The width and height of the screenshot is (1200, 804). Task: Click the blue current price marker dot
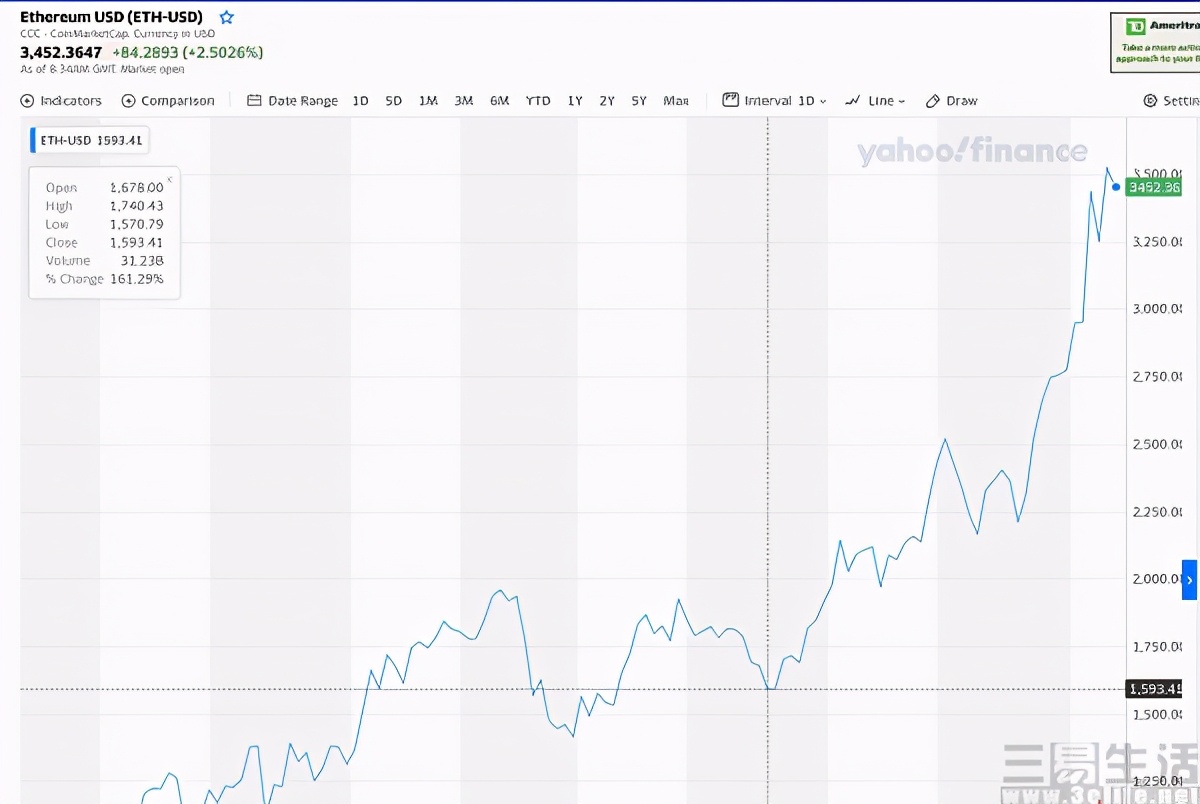point(1116,186)
